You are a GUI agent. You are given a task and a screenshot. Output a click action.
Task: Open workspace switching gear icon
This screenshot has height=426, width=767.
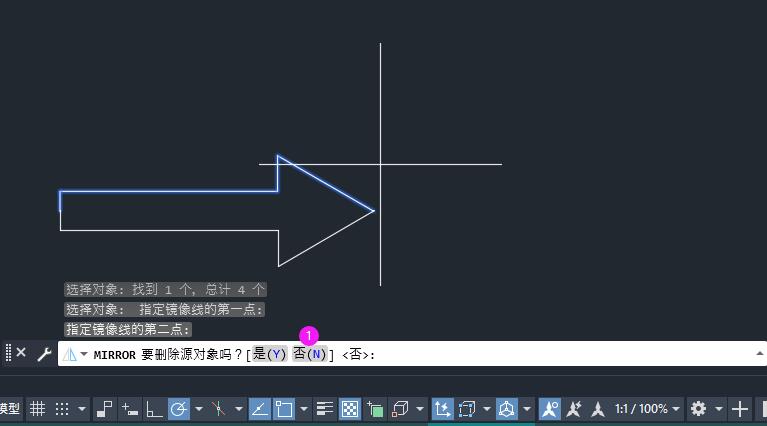point(699,408)
